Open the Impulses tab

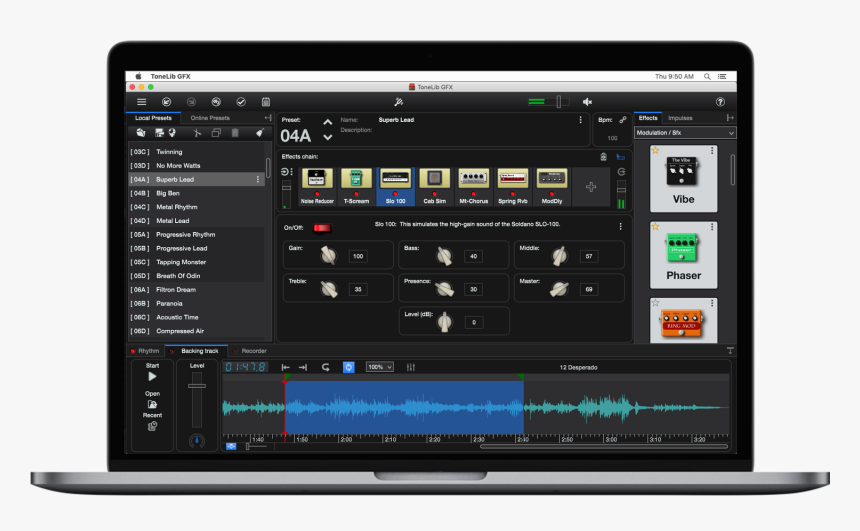click(x=680, y=118)
